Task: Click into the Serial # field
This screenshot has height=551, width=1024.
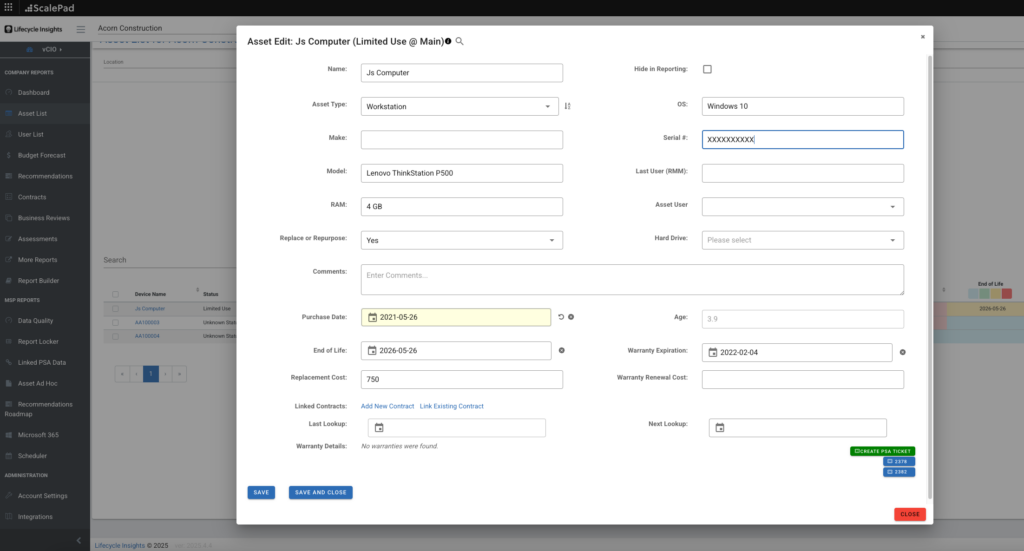Action: tap(803, 140)
